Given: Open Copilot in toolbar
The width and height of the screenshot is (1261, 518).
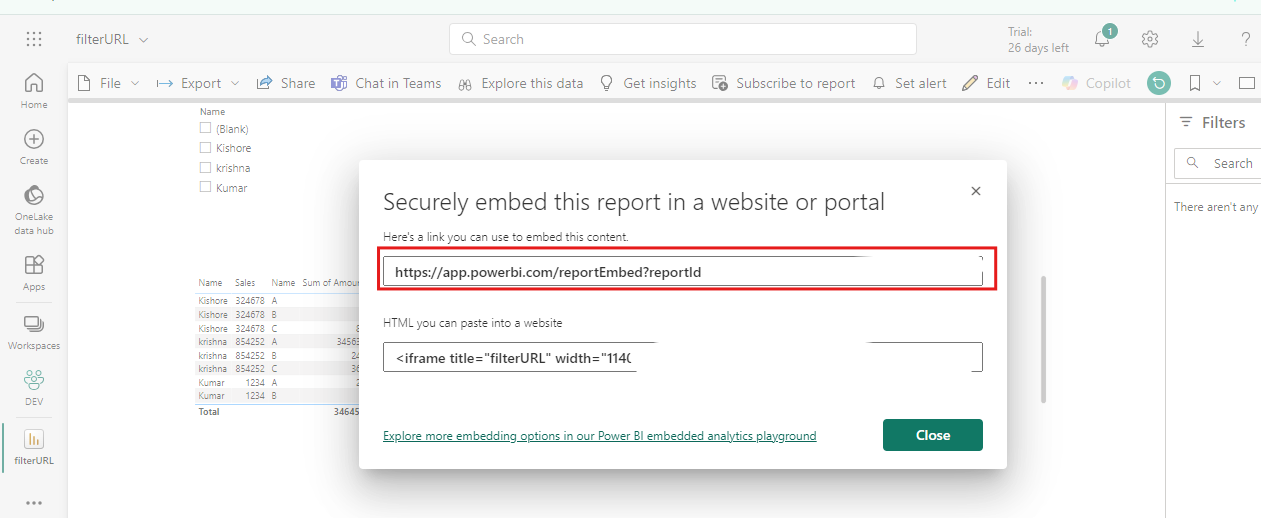Looking at the screenshot, I should point(1096,83).
